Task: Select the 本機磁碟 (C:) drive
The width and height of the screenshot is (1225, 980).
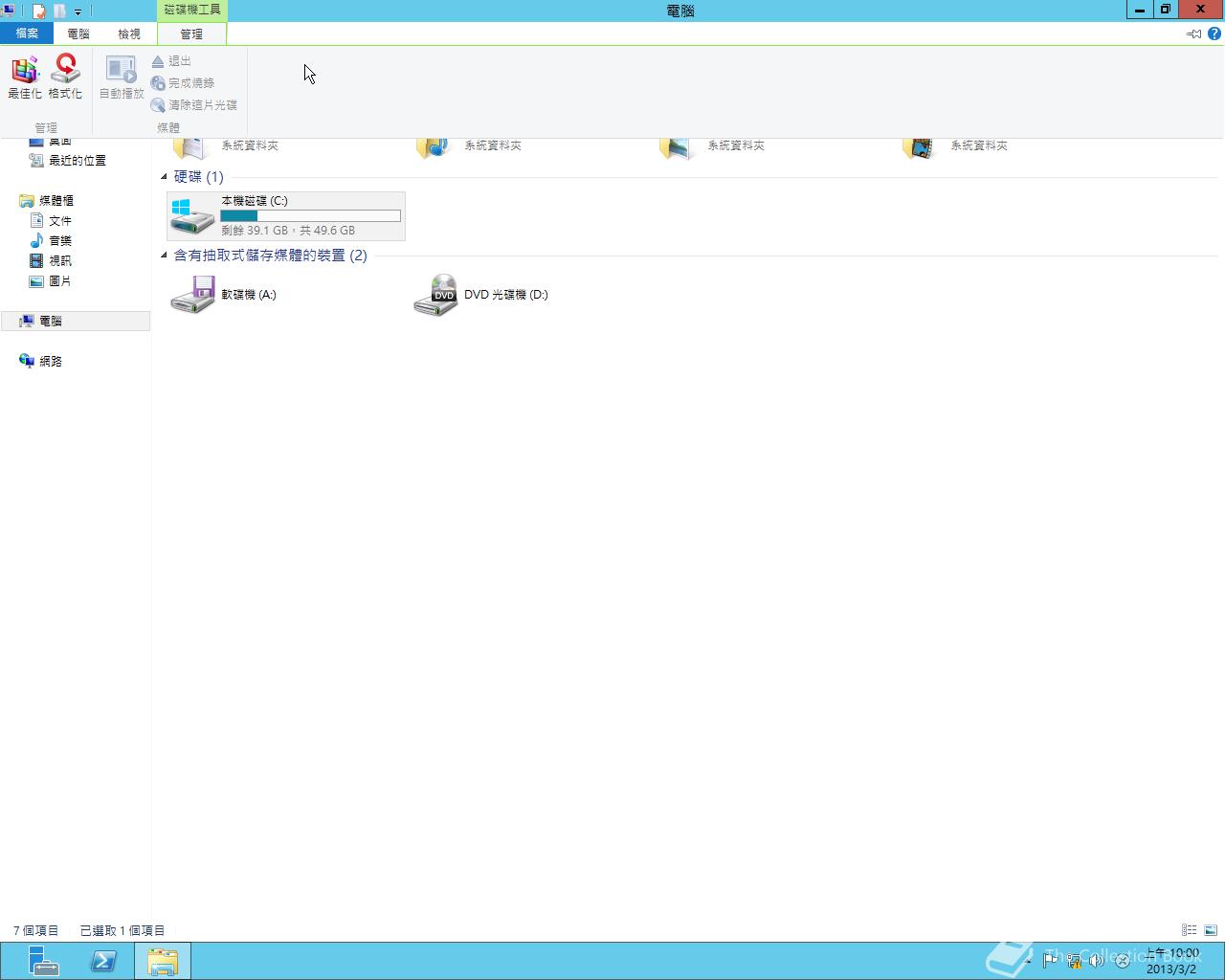Action: point(286,215)
